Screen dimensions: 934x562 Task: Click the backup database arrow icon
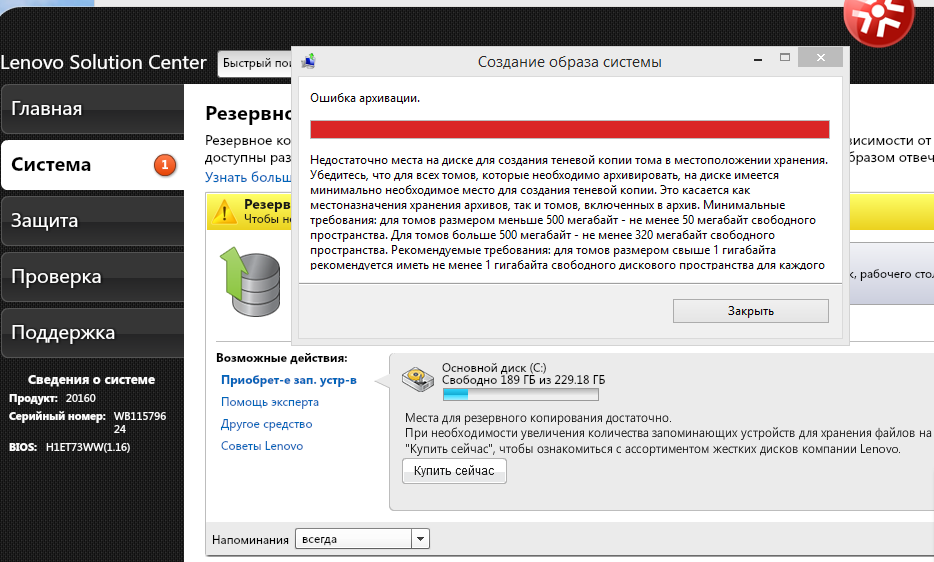(251, 281)
